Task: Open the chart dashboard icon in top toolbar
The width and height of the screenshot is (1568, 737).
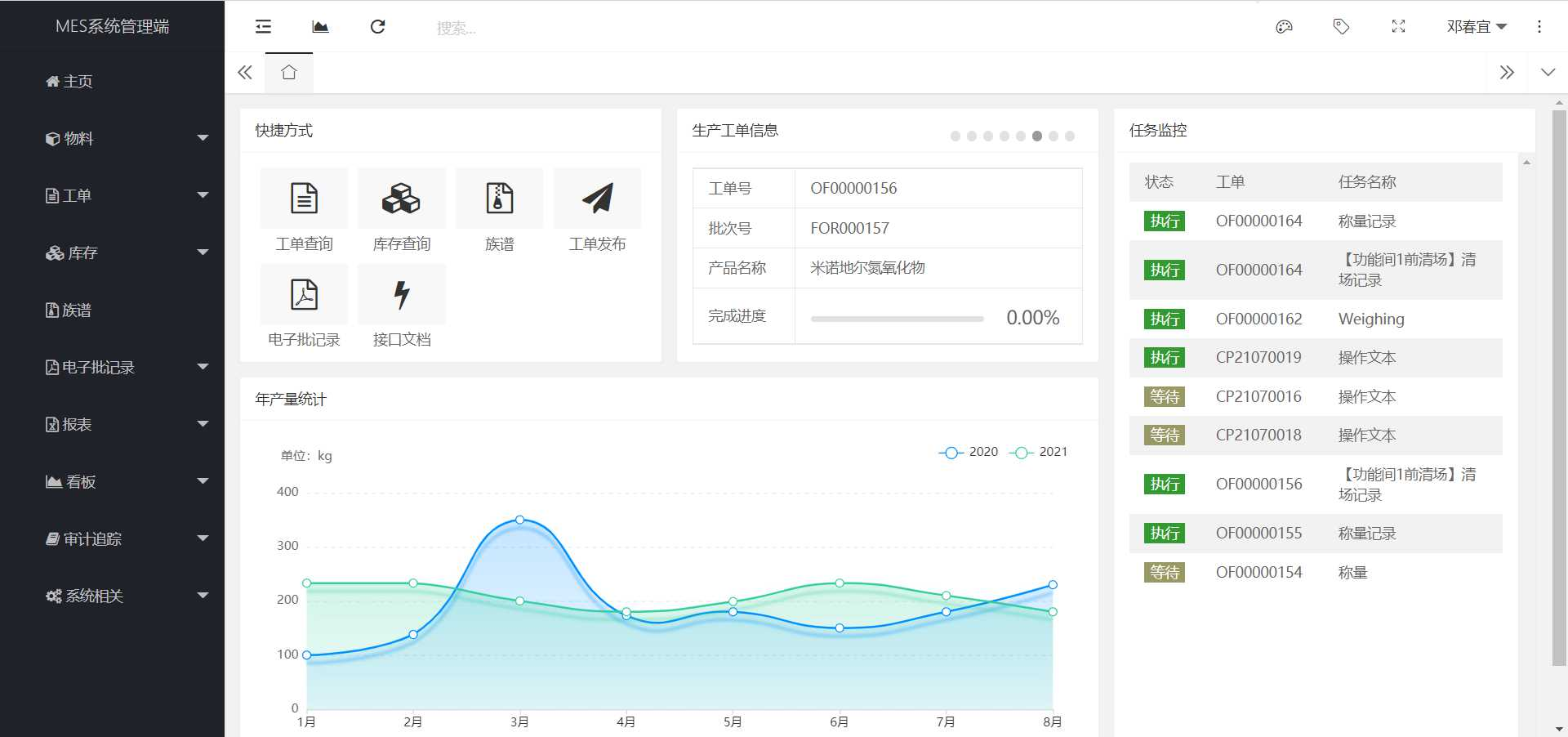Action: coord(320,27)
